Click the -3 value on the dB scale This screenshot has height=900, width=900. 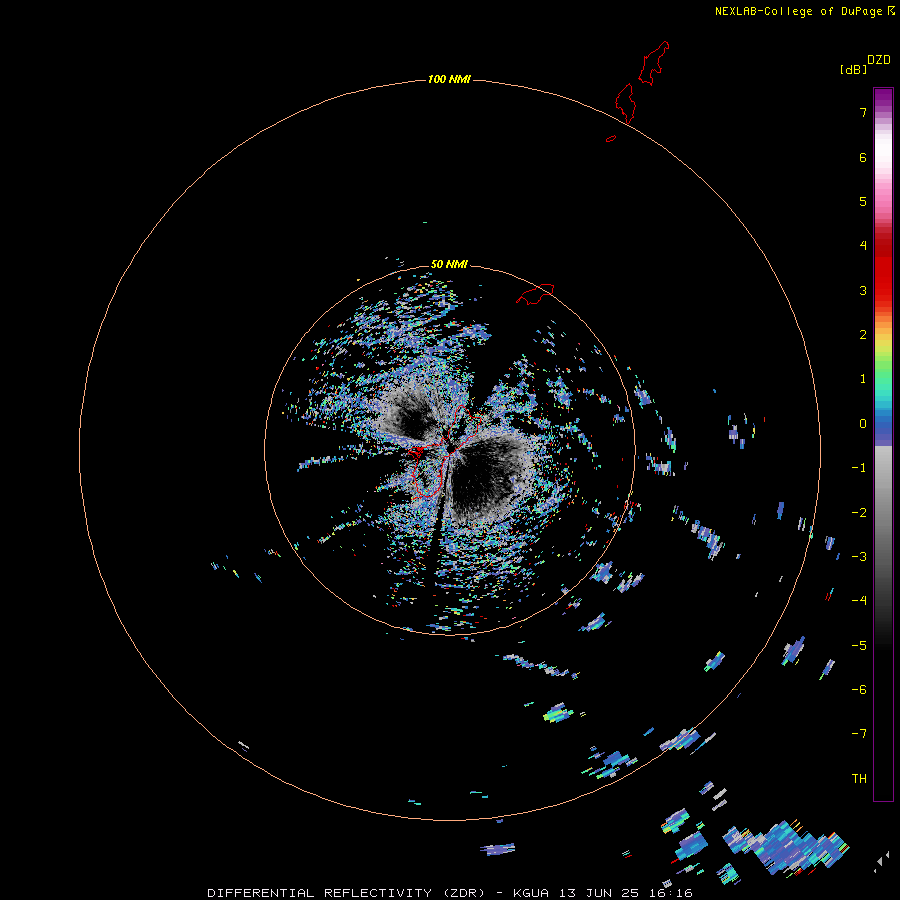[x=859, y=557]
